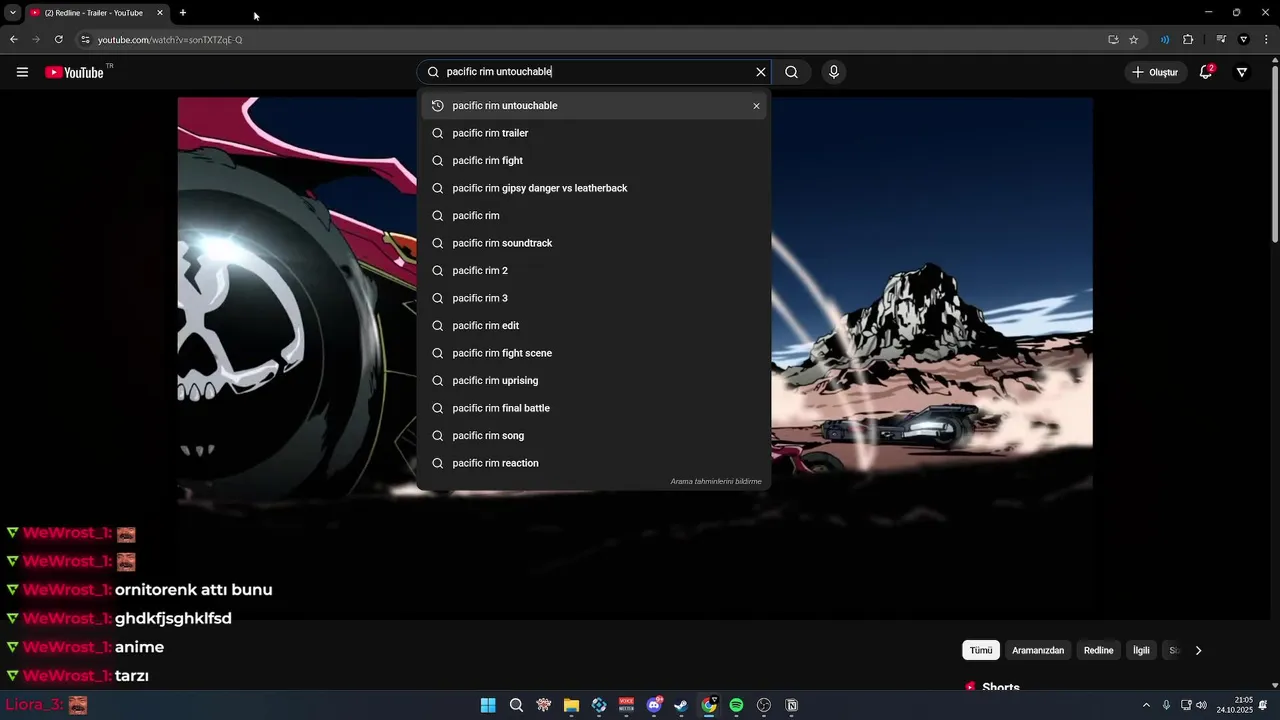Image resolution: width=1280 pixels, height=720 pixels.
Task: Select the Tümü filter chip
Action: (981, 650)
